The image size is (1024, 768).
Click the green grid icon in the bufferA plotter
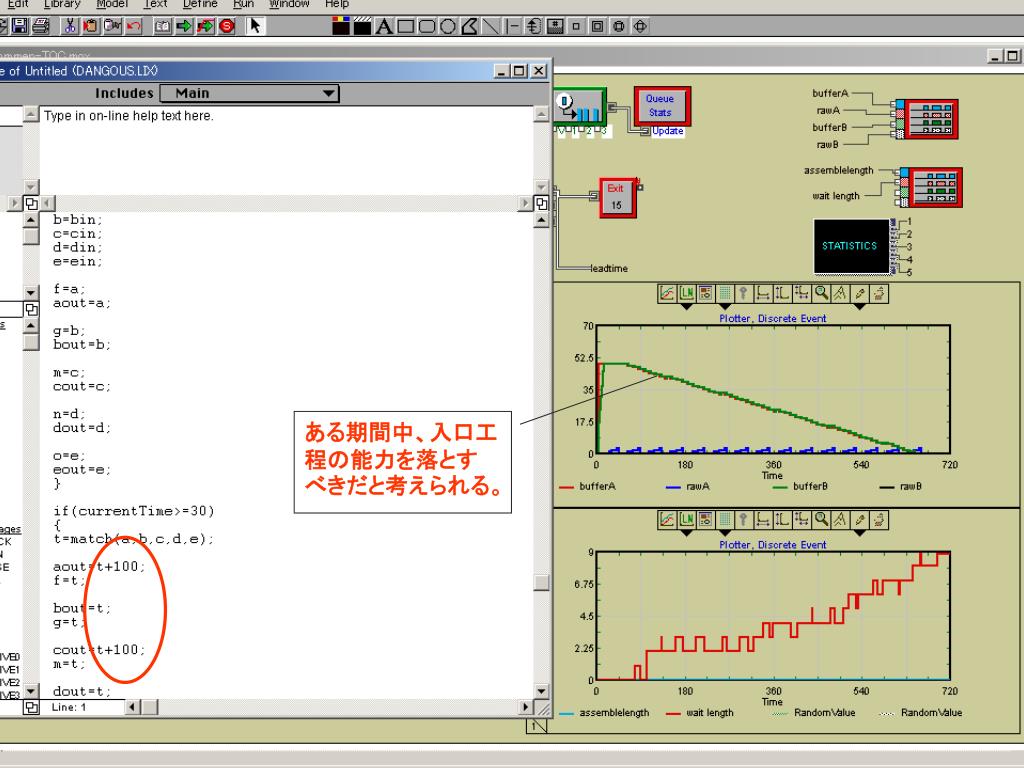[724, 294]
